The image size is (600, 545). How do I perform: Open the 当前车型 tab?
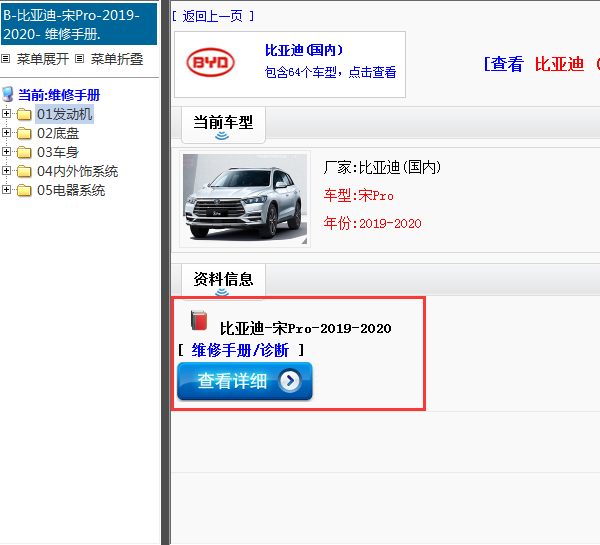[x=223, y=125]
